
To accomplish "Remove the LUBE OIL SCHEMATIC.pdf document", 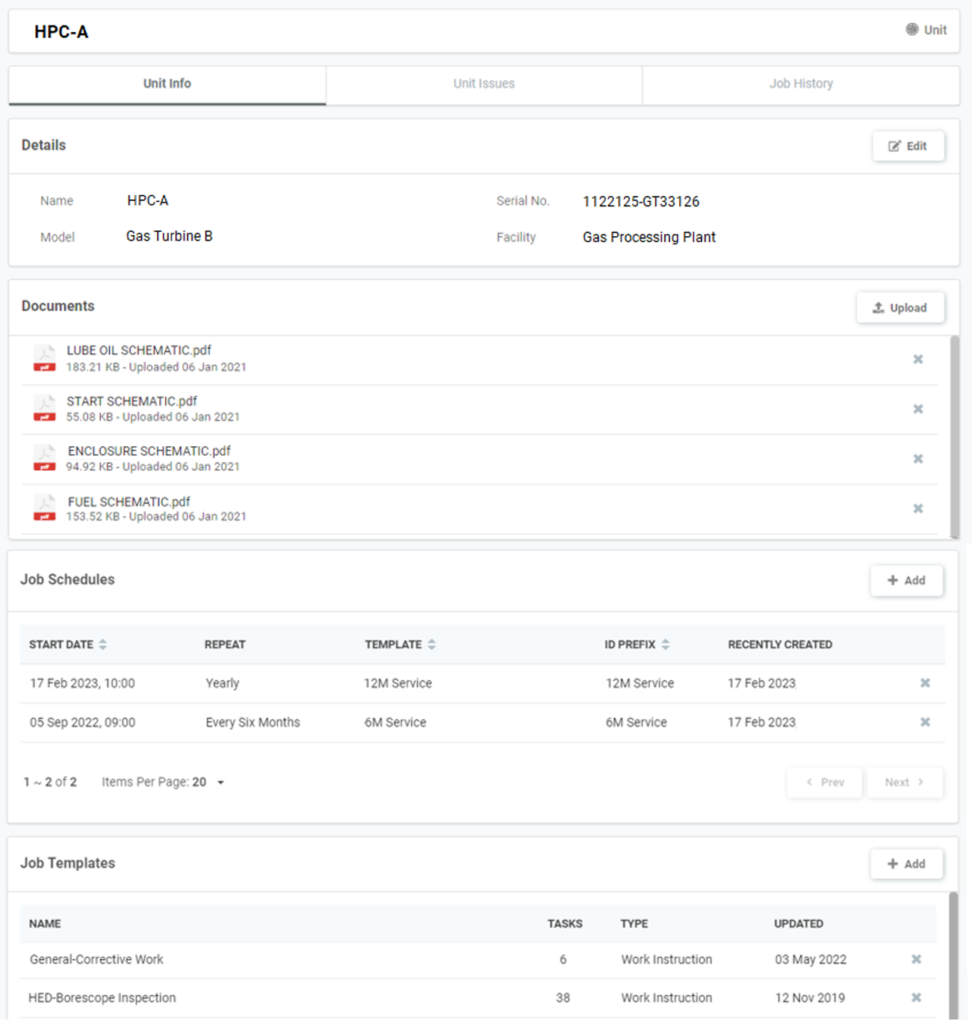I will (917, 359).
